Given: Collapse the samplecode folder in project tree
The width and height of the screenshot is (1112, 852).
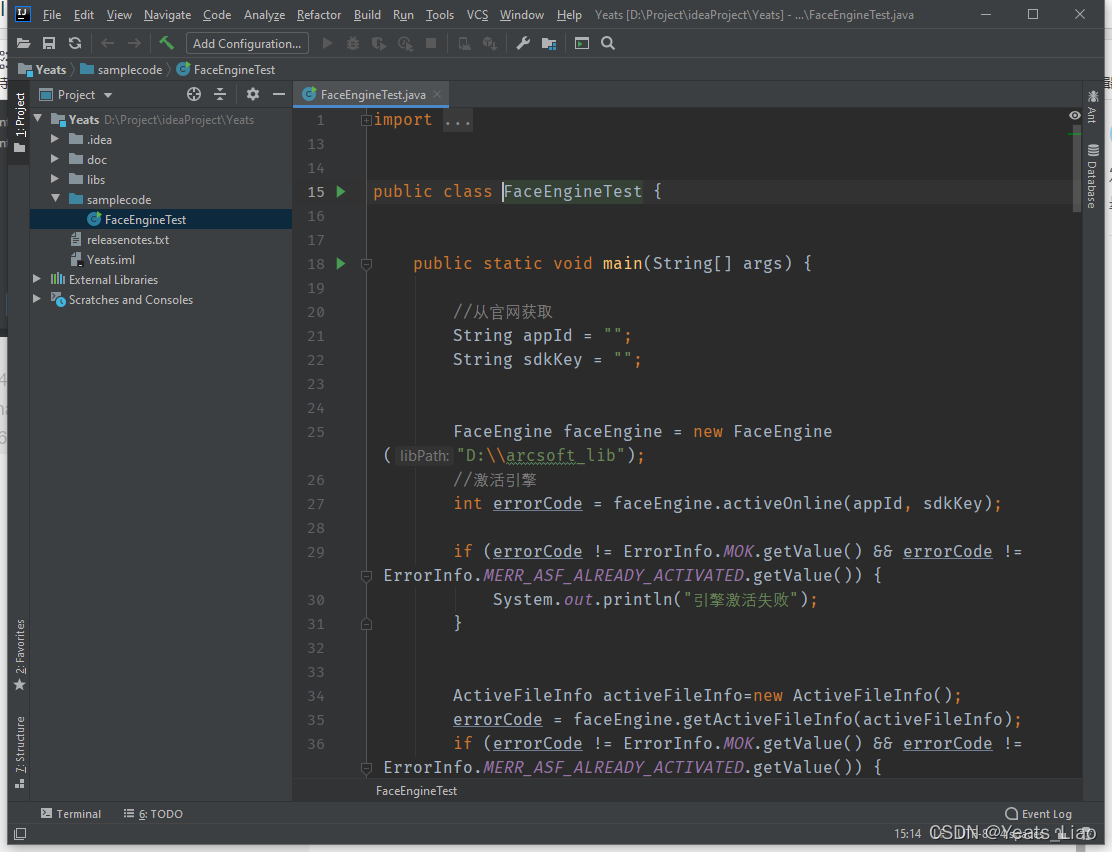Looking at the screenshot, I should pos(56,199).
